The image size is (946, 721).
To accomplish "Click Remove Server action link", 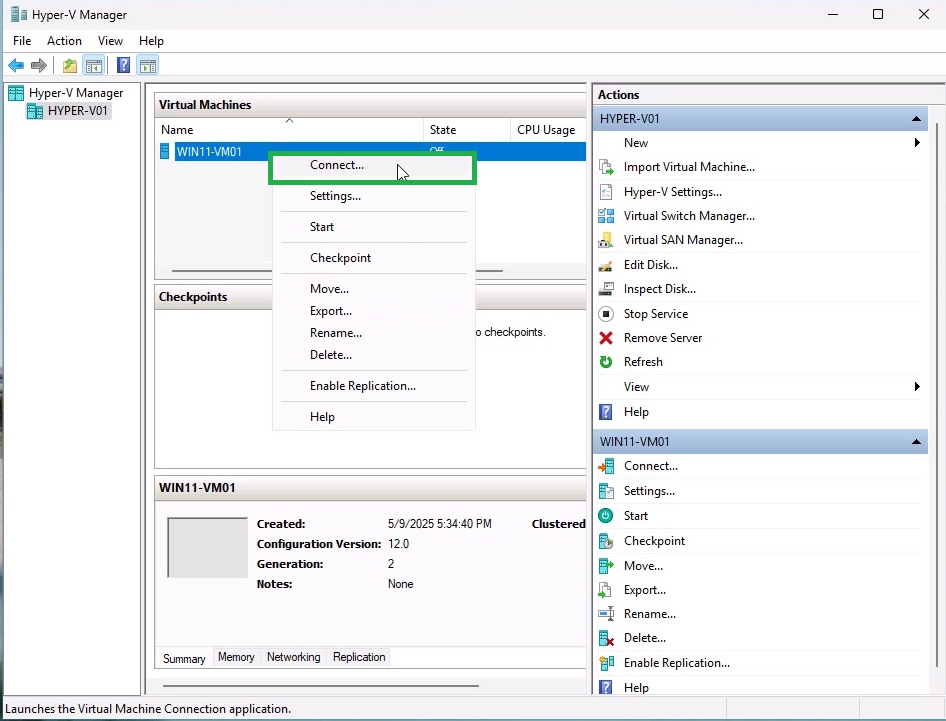I will coord(663,338).
